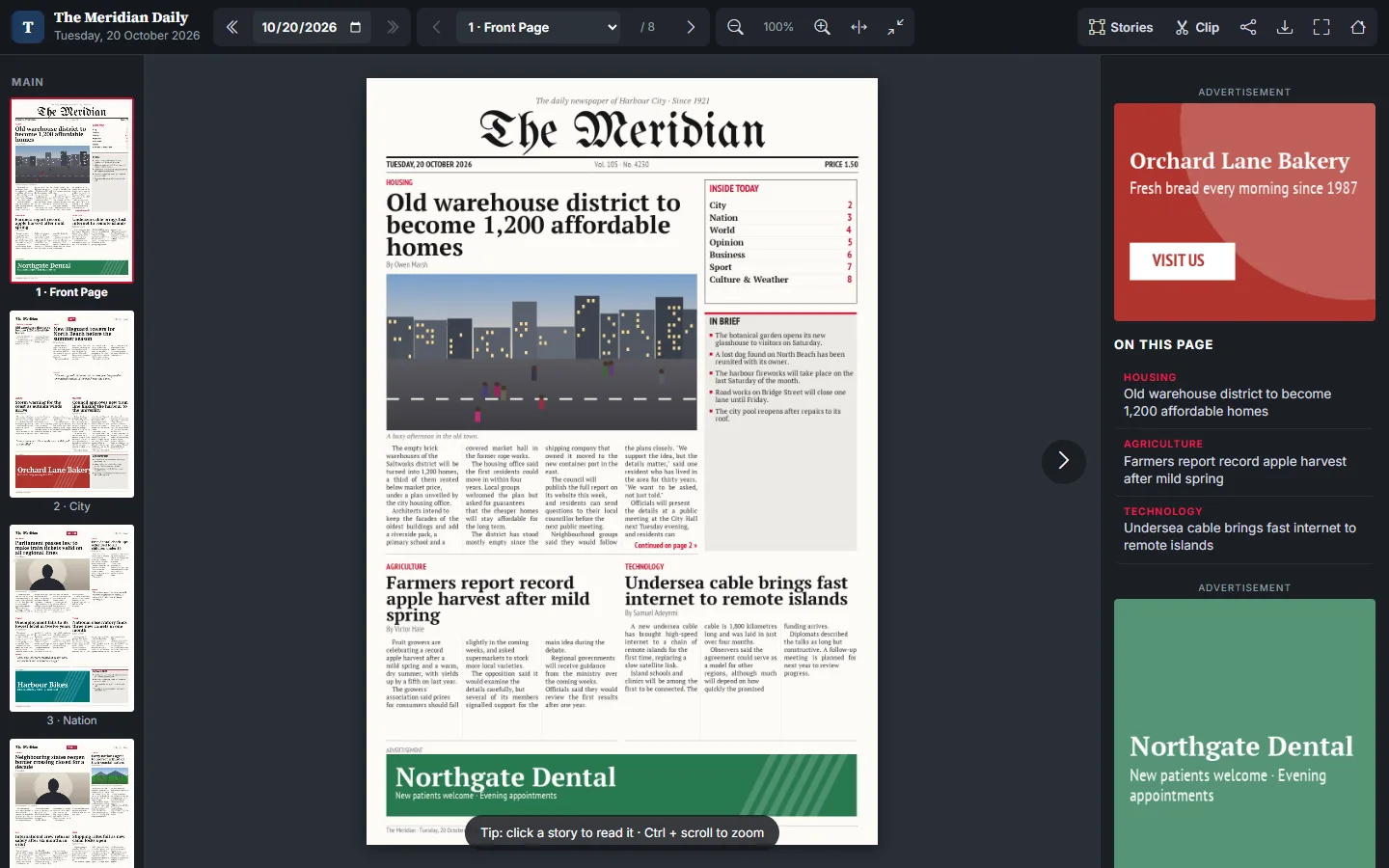Click the Northgate Dental banner on the page
Viewport: 1389px width, 868px height.
(621, 785)
